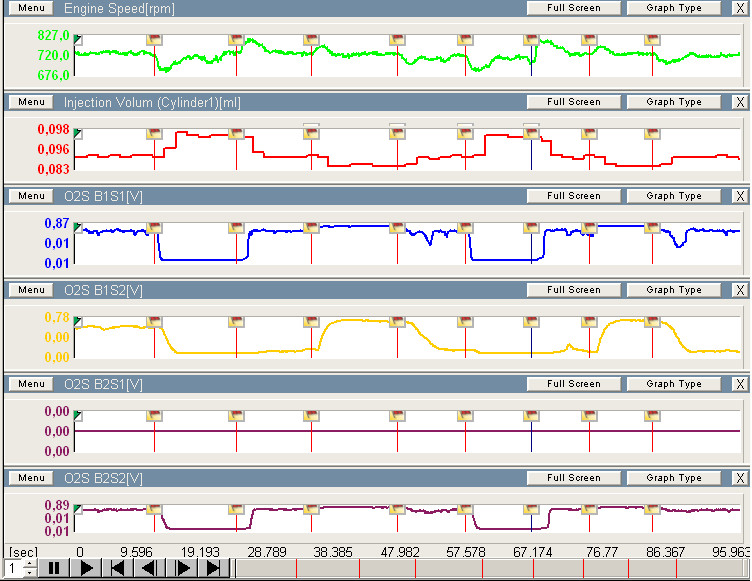
Task: Step forward one frame
Action: pyautogui.click(x=181, y=568)
